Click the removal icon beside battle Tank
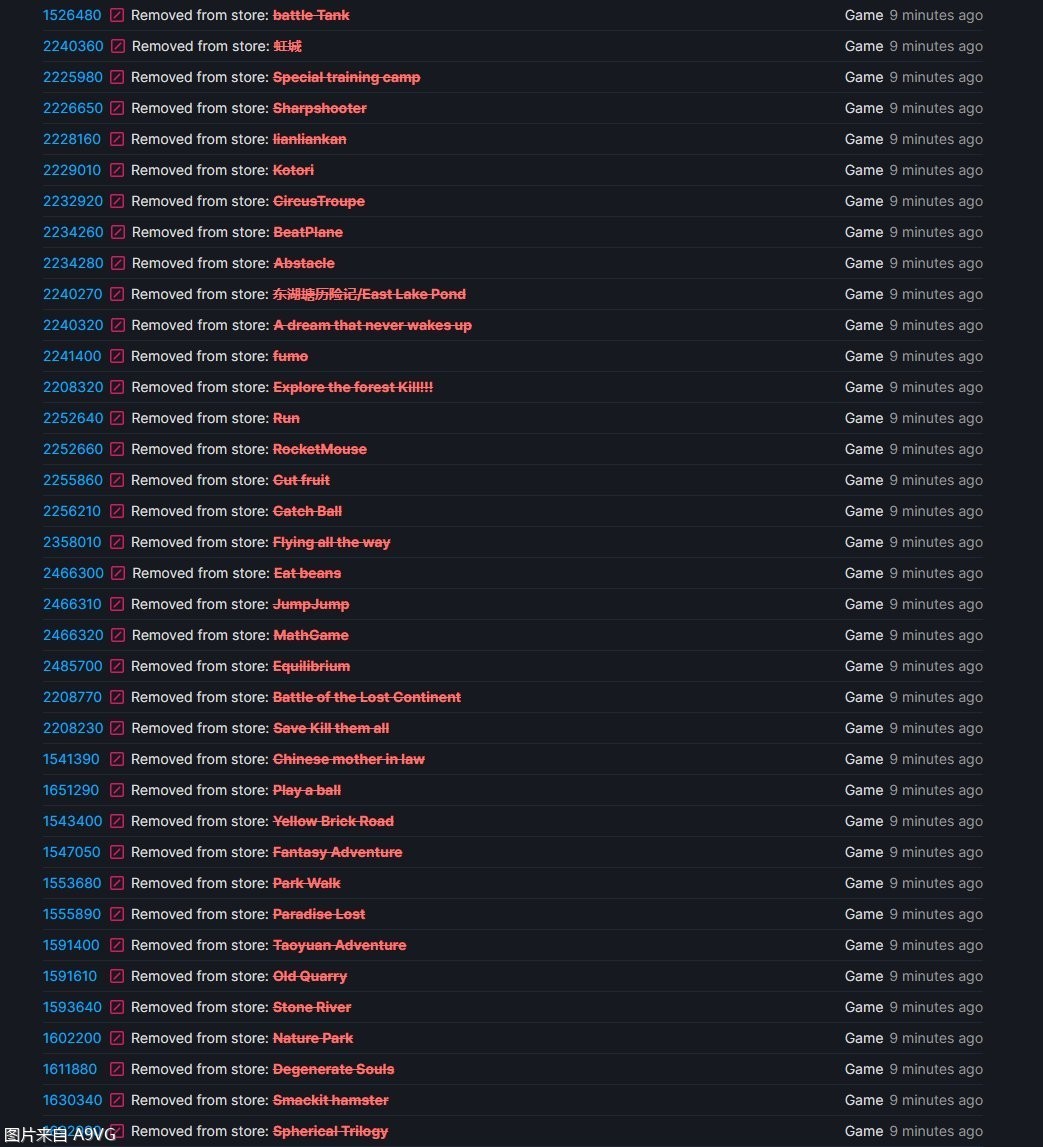Screen dimensions: 1043x1147 (117, 16)
